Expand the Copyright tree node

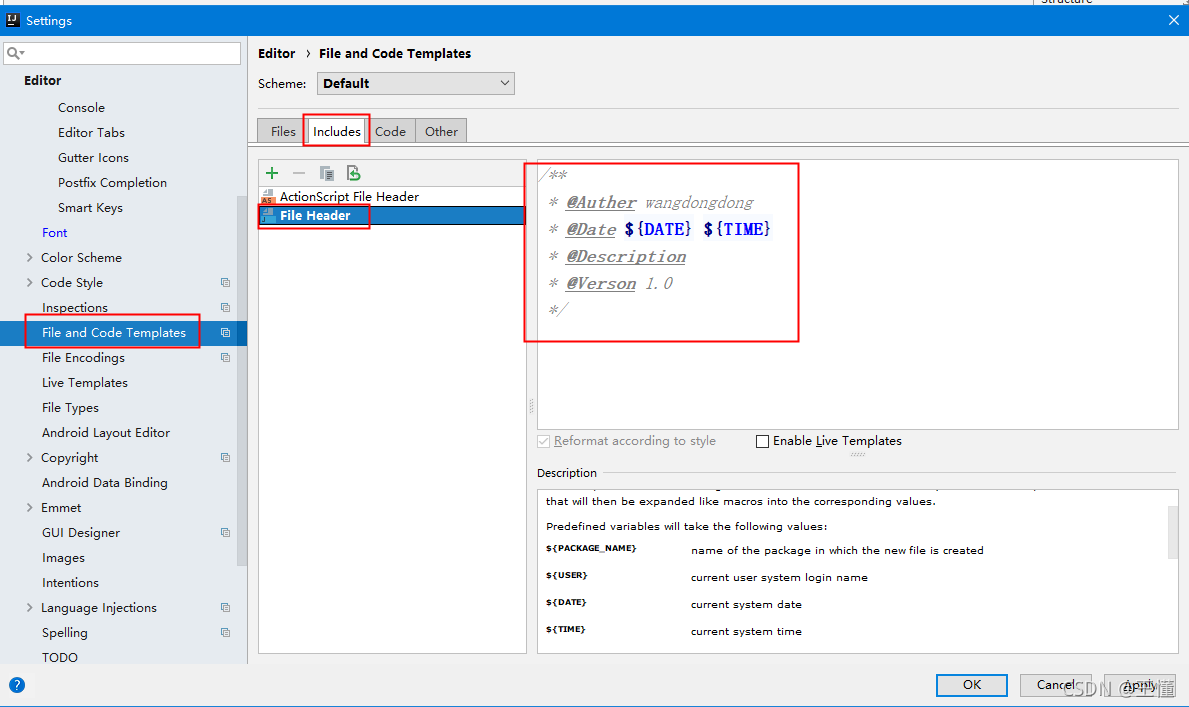coord(30,457)
